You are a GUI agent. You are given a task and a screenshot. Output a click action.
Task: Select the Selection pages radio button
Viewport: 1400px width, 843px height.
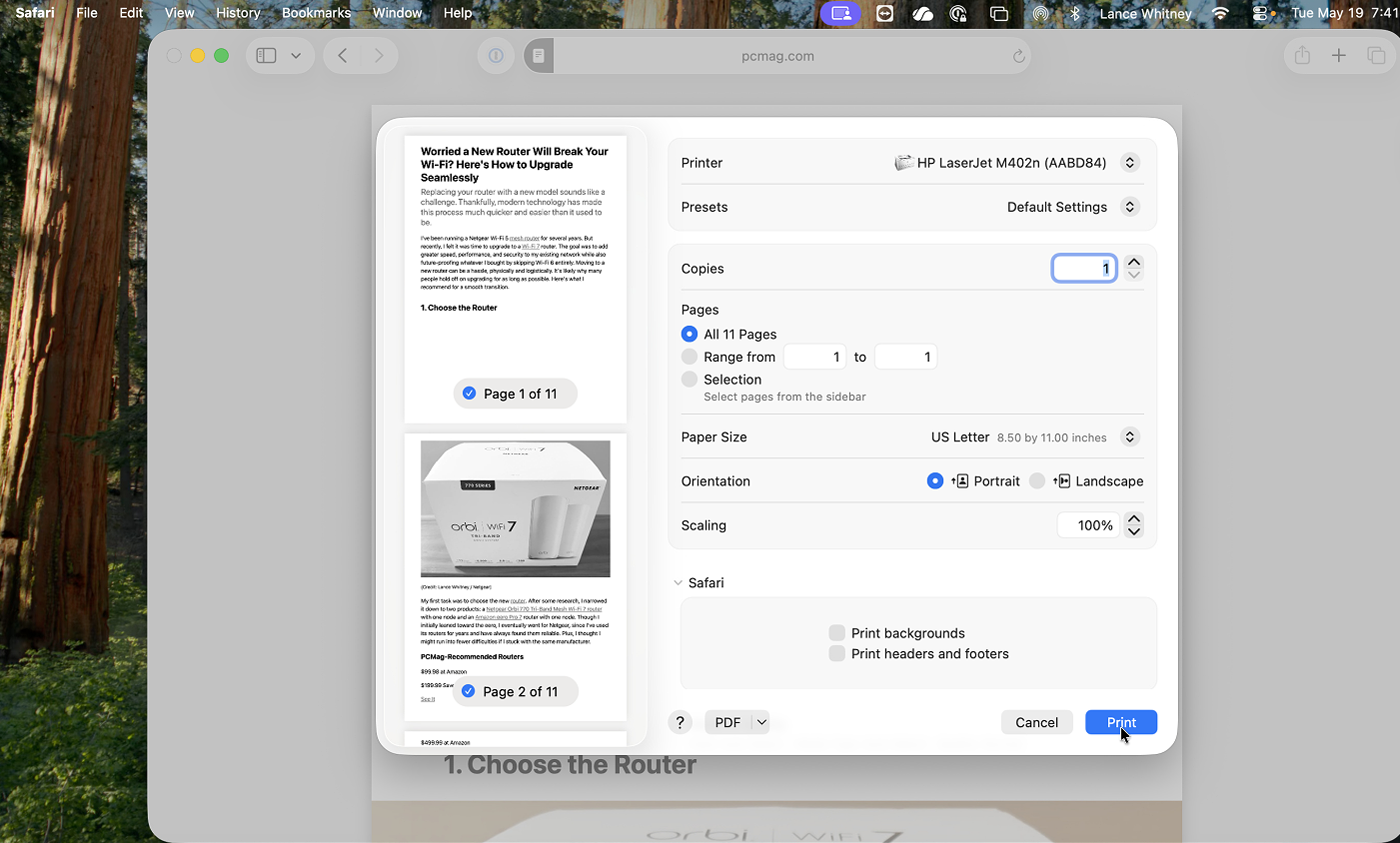click(689, 379)
